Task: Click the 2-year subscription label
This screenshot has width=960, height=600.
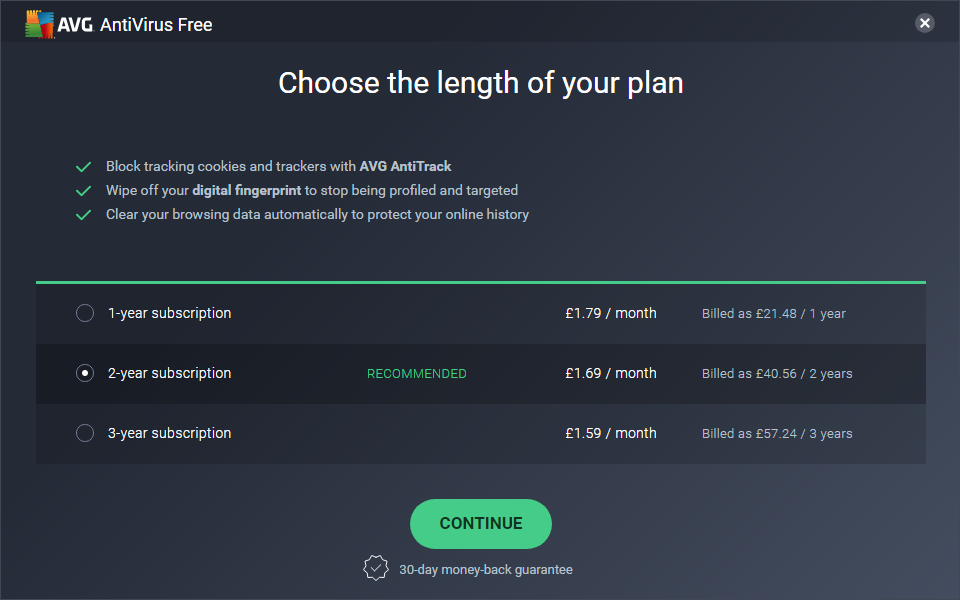Action: tap(169, 374)
